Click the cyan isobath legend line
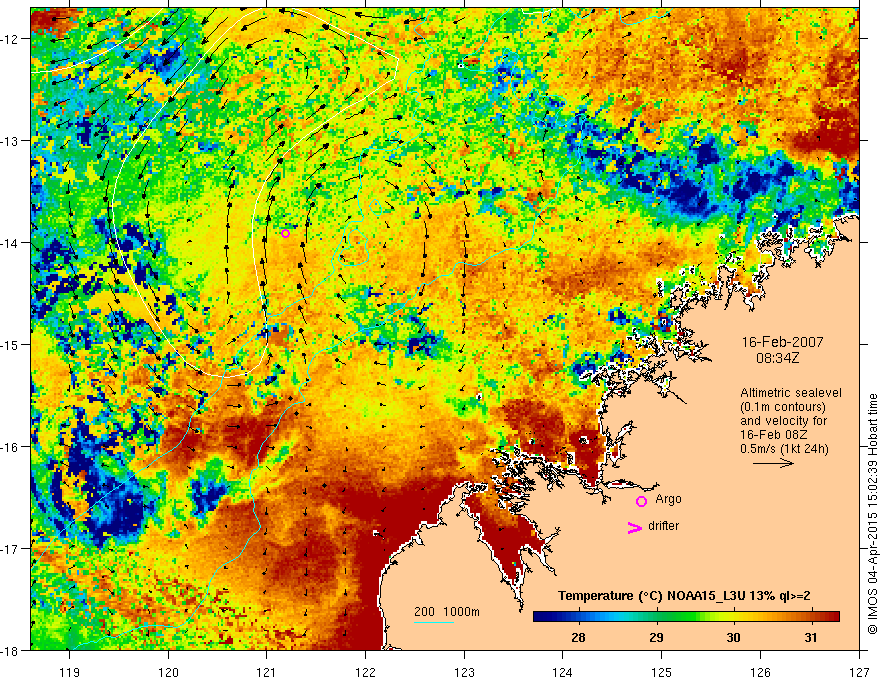This screenshot has height=680, width=880. coord(434,622)
